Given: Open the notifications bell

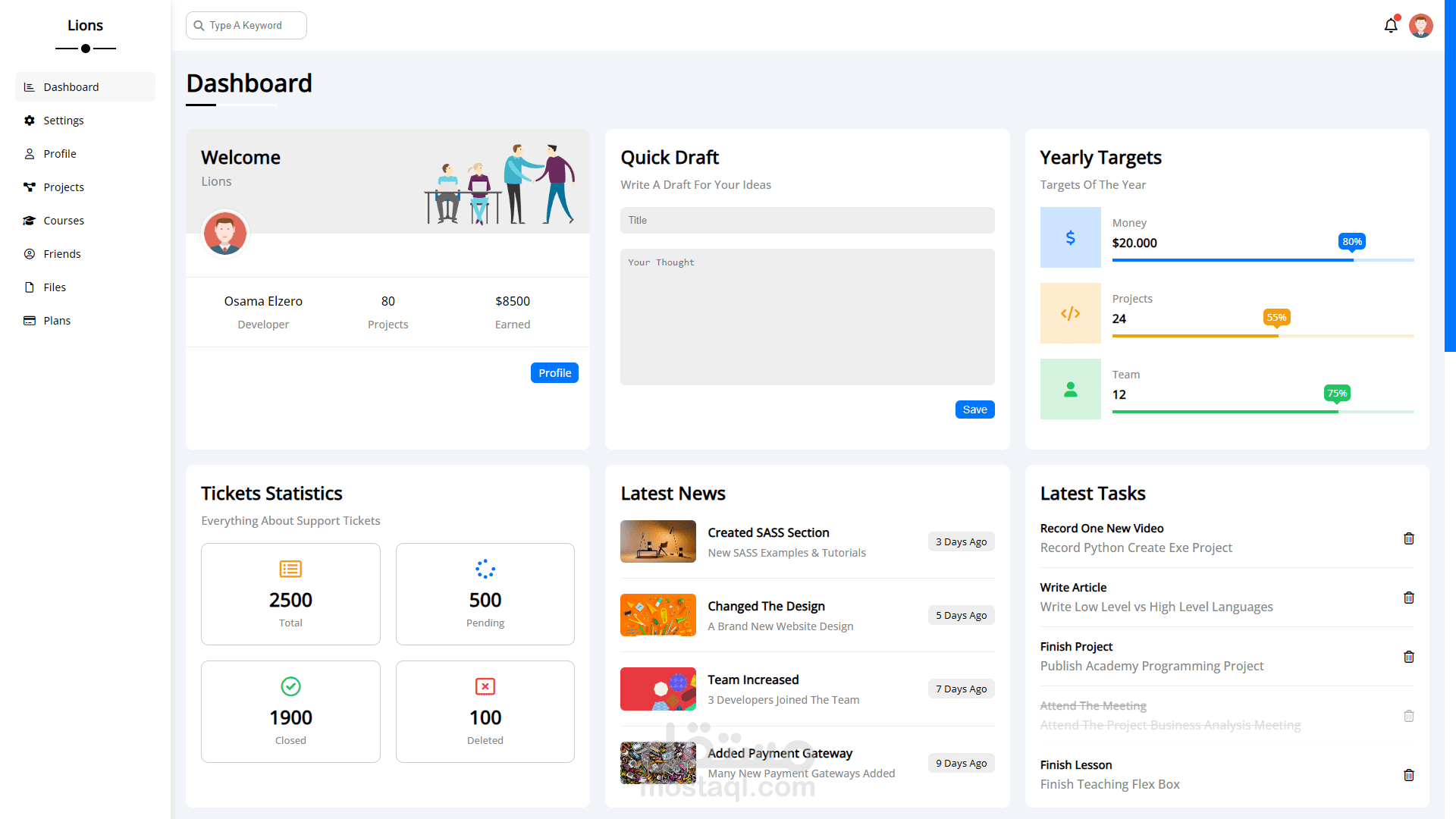Looking at the screenshot, I should (x=1391, y=26).
